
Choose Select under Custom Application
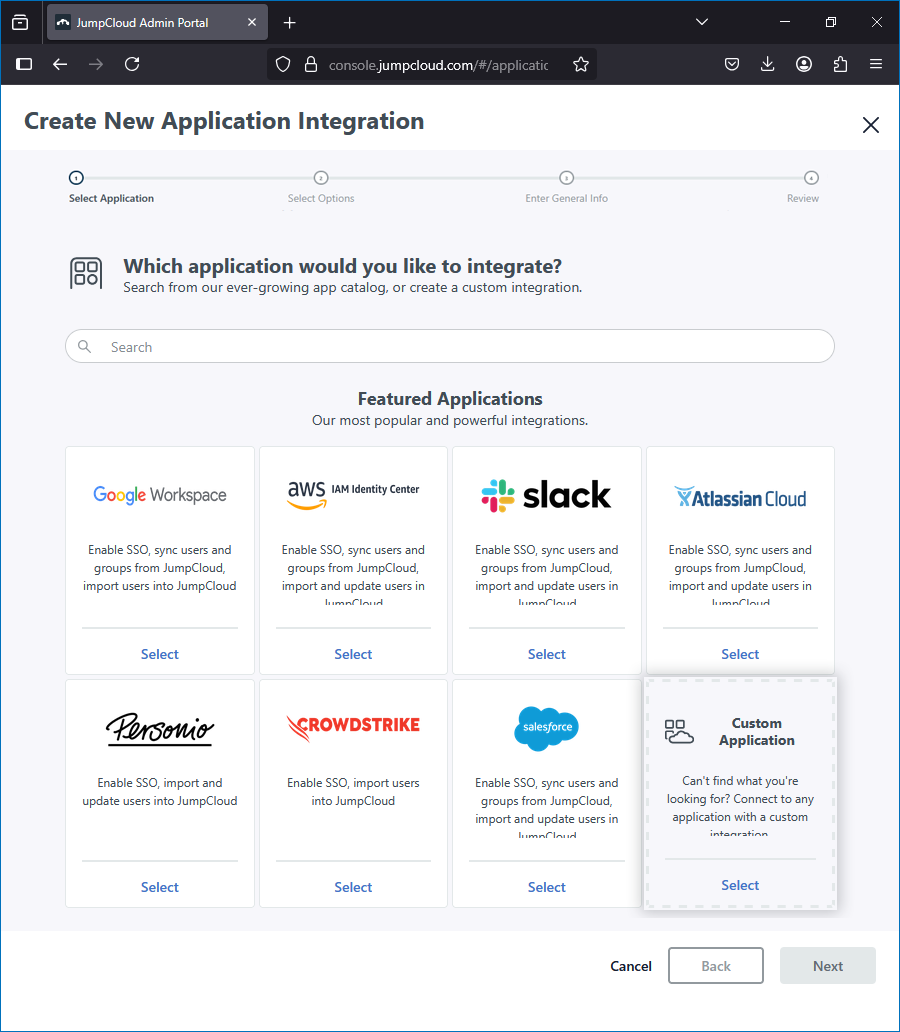[740, 885]
